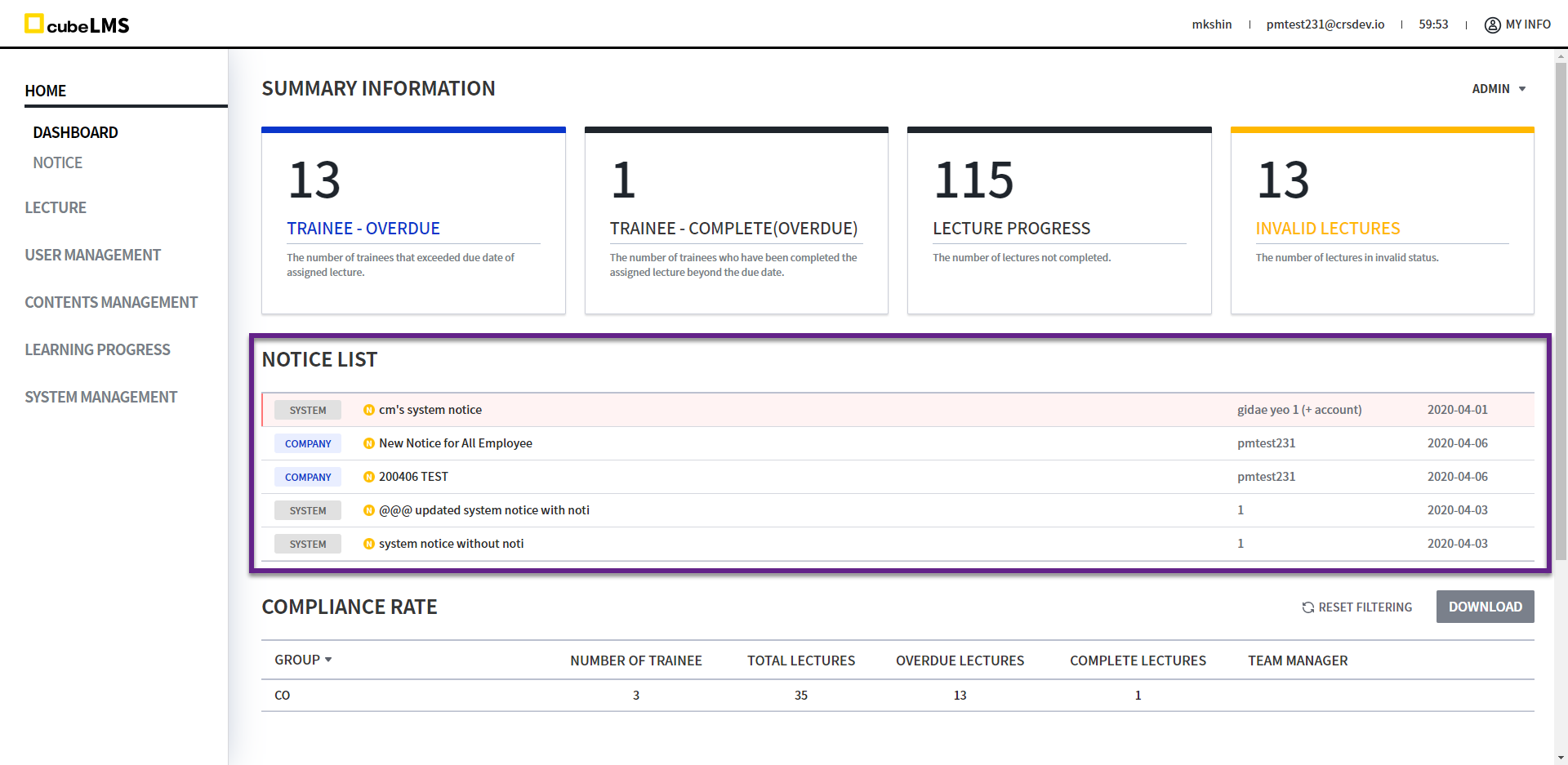Open My Info profile icon

1492,24
